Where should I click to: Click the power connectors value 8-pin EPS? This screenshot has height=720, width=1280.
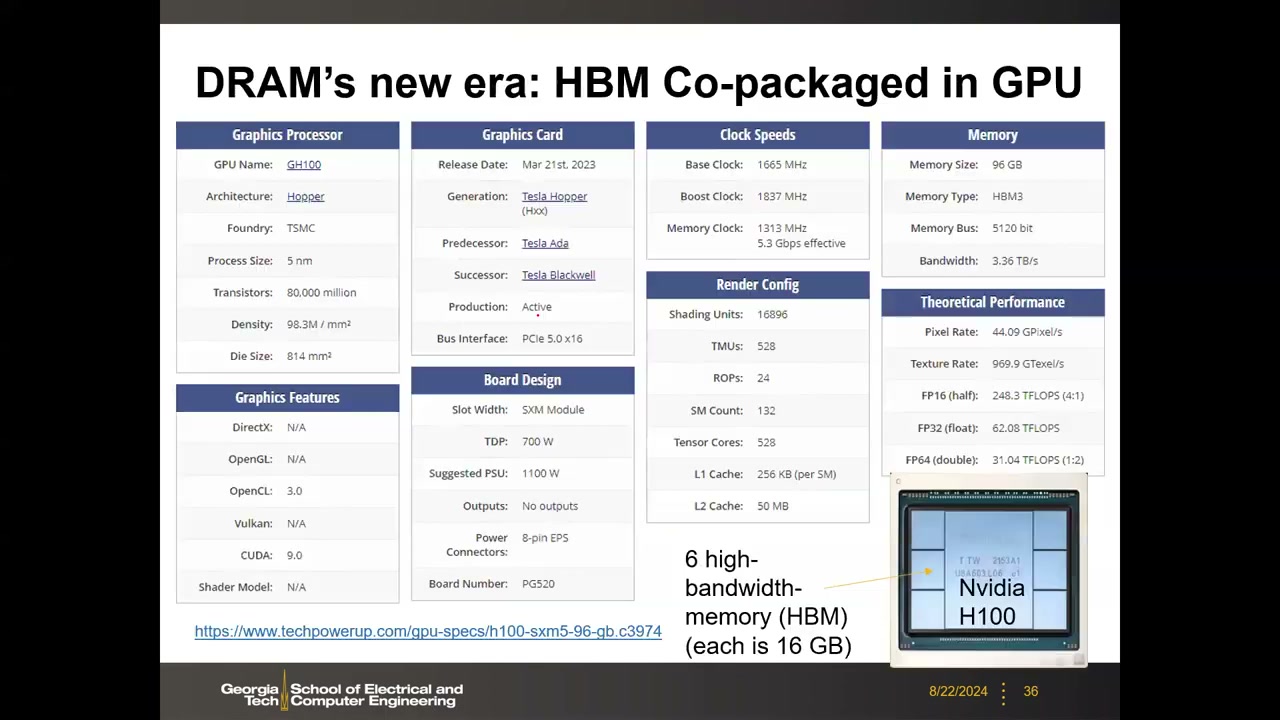(545, 538)
